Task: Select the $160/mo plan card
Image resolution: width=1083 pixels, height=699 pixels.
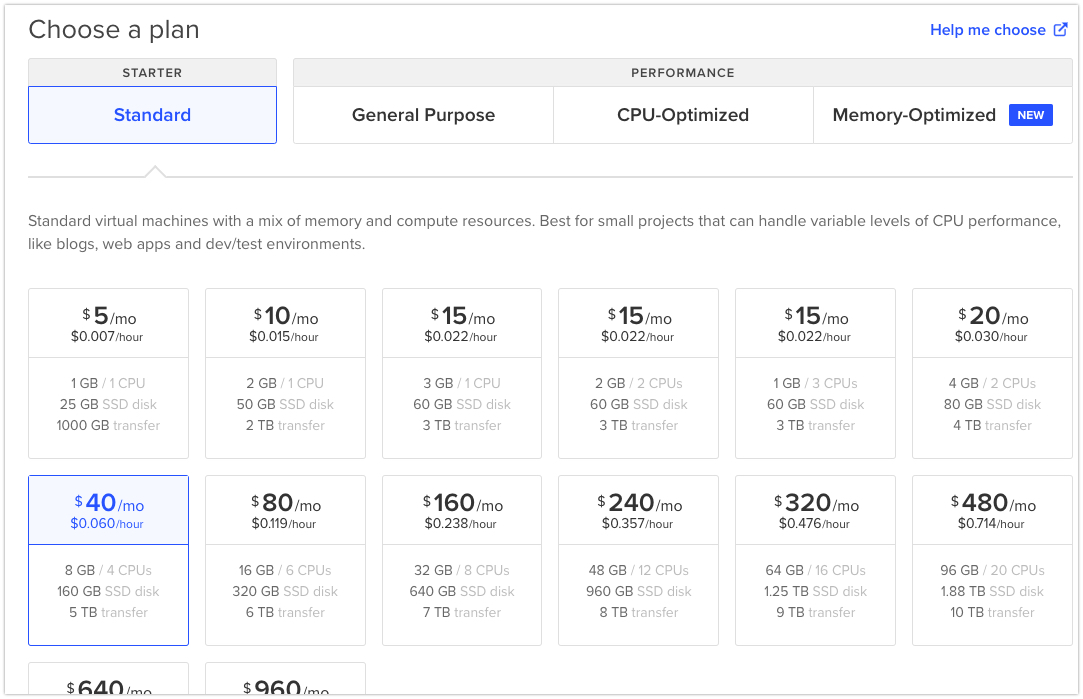Action: tap(462, 560)
